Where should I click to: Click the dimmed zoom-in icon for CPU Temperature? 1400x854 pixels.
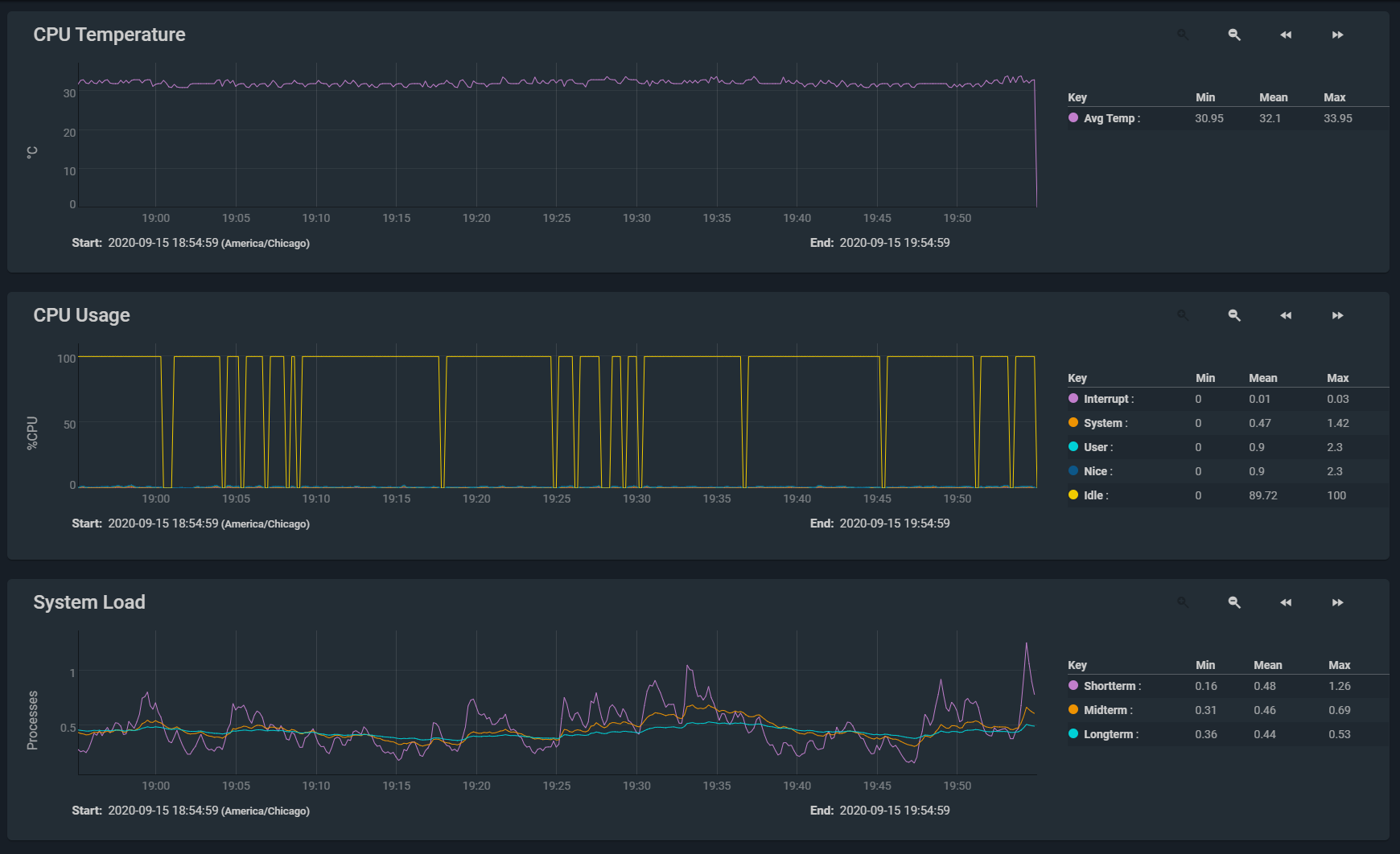click(x=1182, y=35)
